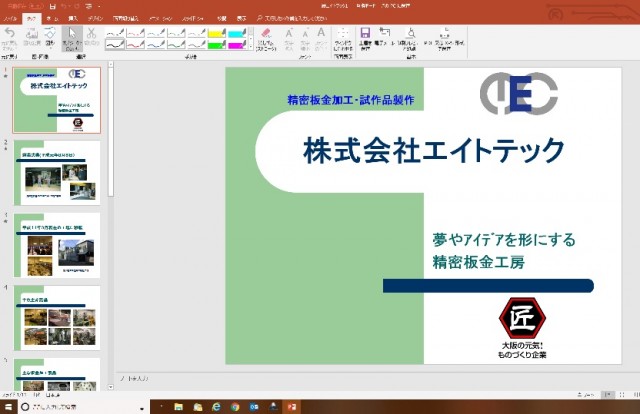Activate the Select objects arrow tool

coord(72,38)
